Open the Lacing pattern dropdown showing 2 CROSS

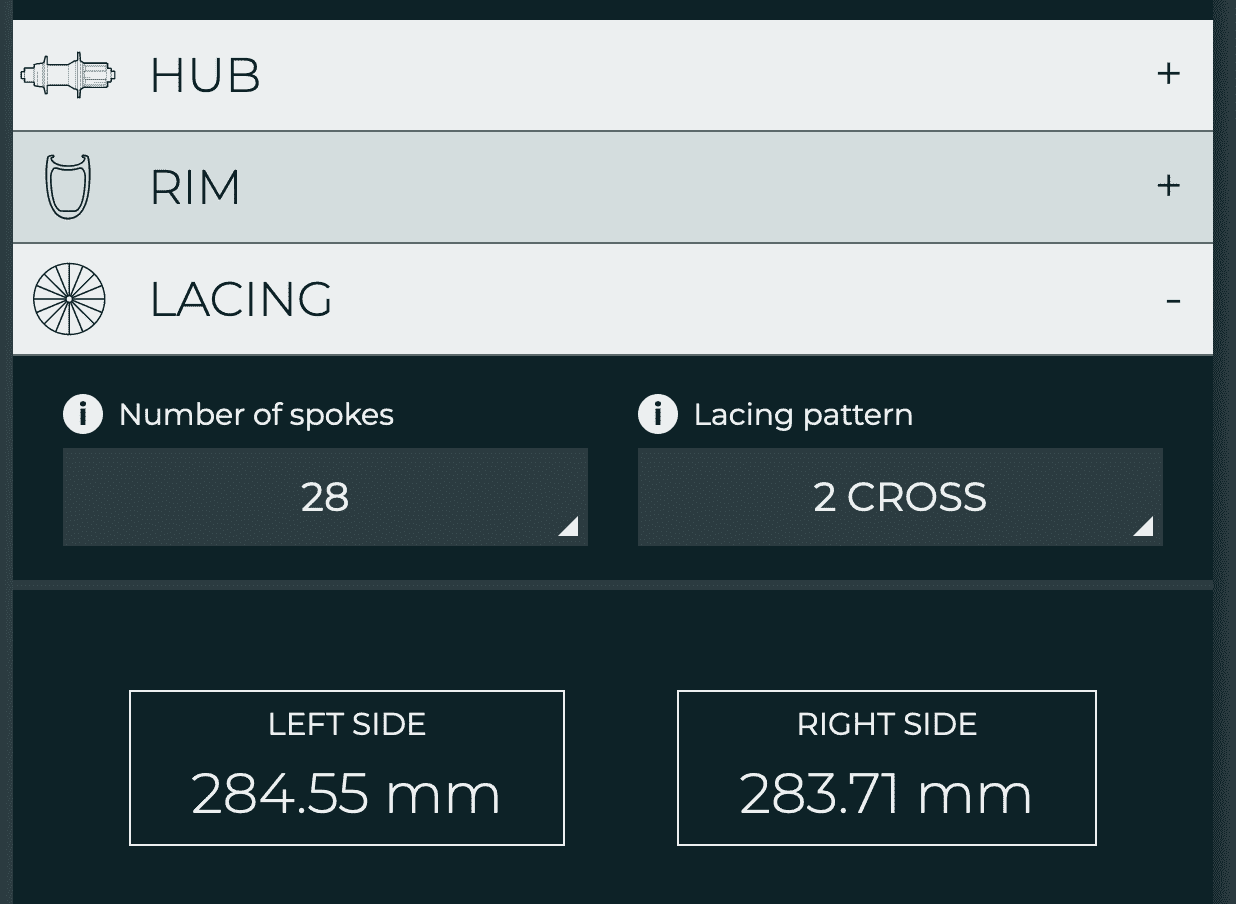[x=899, y=497]
